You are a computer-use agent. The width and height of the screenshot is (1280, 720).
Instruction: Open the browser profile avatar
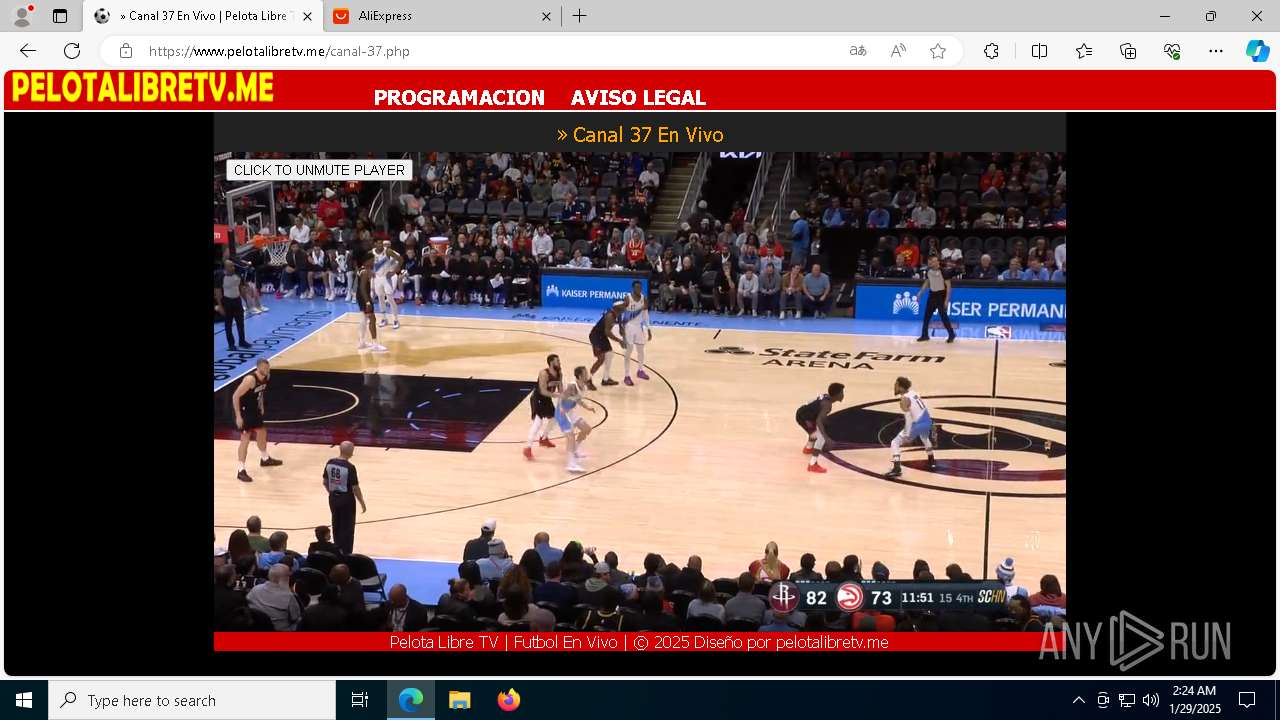[x=21, y=16]
